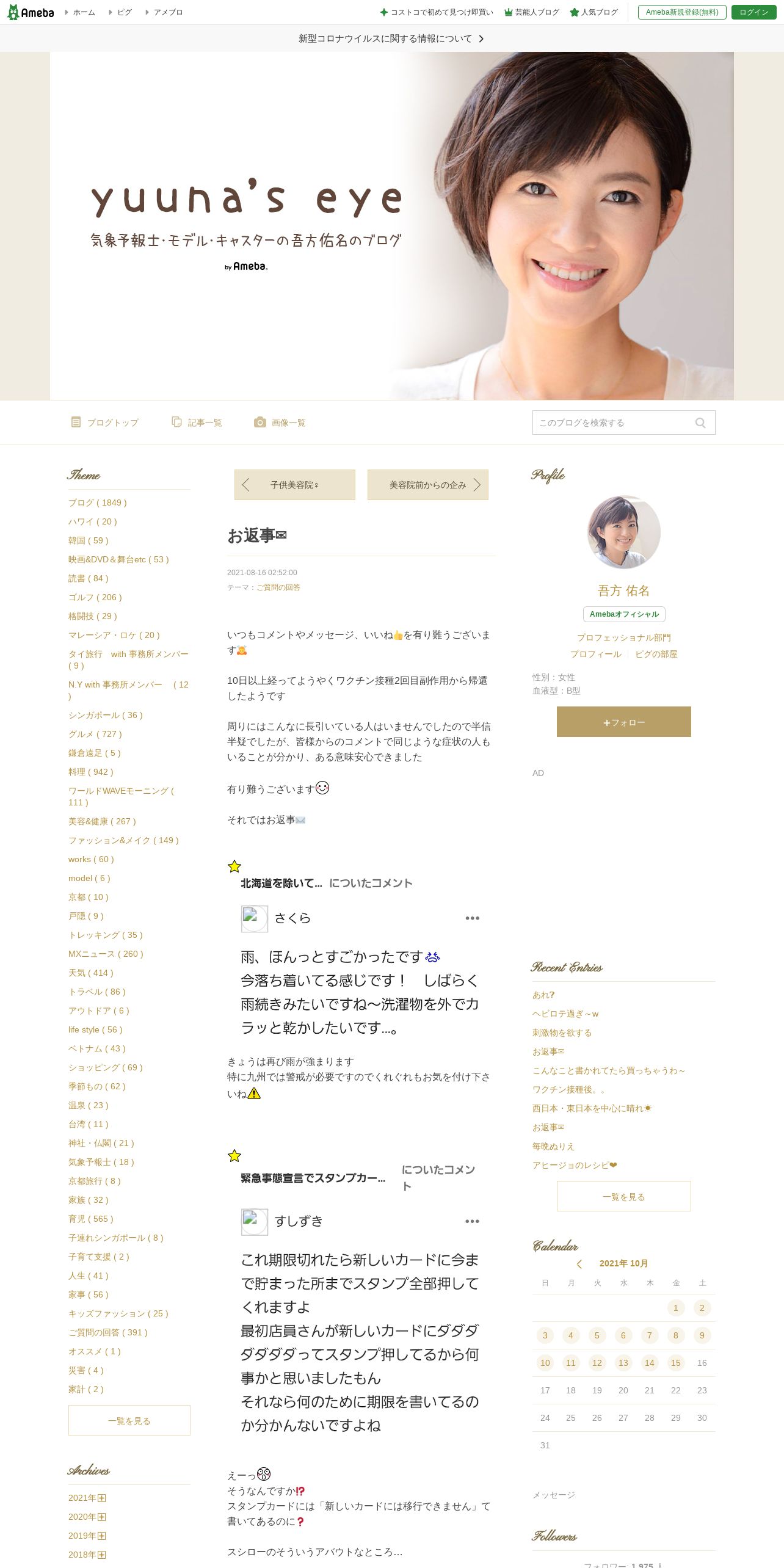Select calendar date 1

676,1308
